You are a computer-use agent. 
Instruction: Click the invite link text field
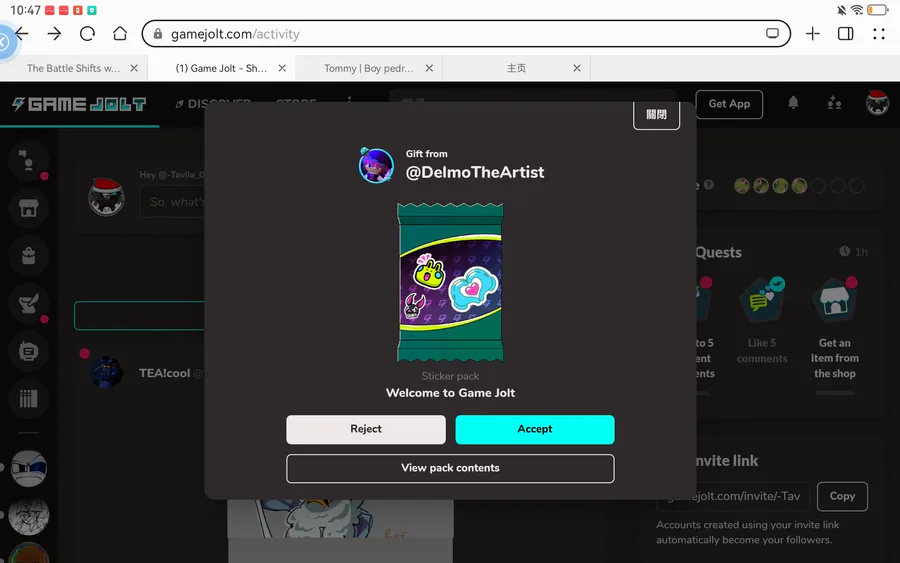tap(733, 496)
